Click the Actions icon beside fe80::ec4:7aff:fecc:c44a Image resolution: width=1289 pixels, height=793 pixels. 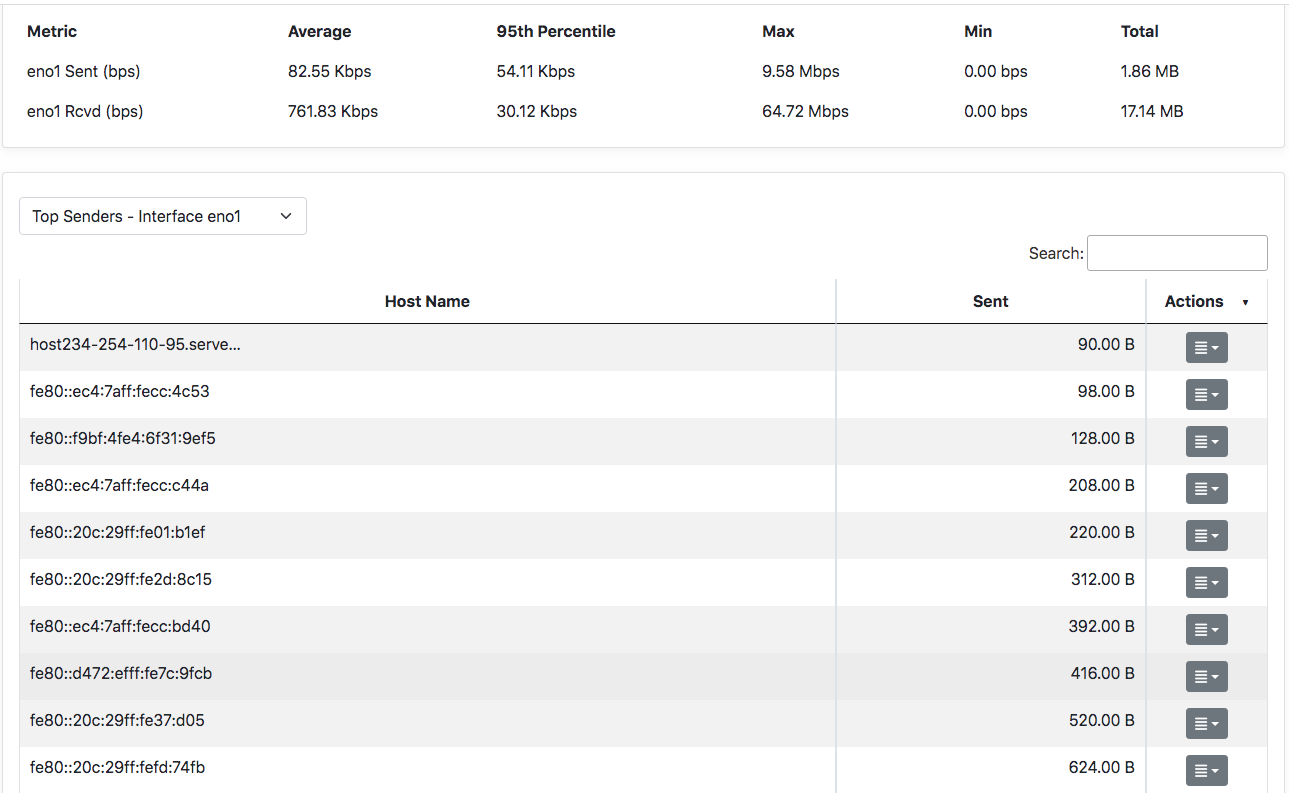[1206, 488]
